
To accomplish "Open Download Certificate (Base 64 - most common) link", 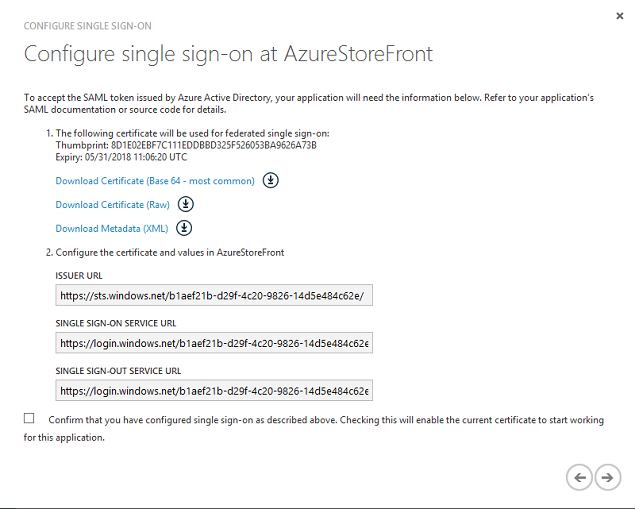I will pos(155,181).
